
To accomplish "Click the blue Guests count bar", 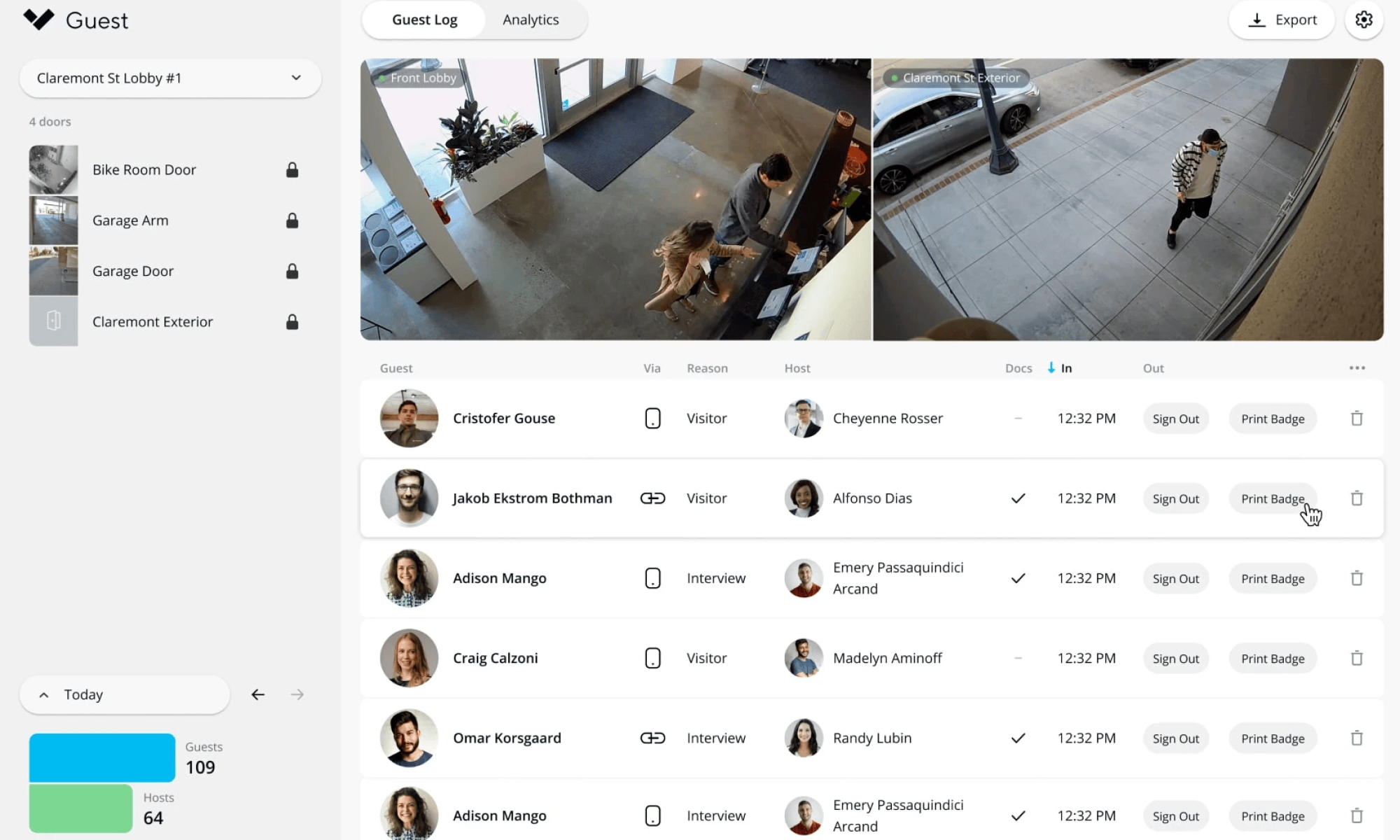I will [102, 757].
